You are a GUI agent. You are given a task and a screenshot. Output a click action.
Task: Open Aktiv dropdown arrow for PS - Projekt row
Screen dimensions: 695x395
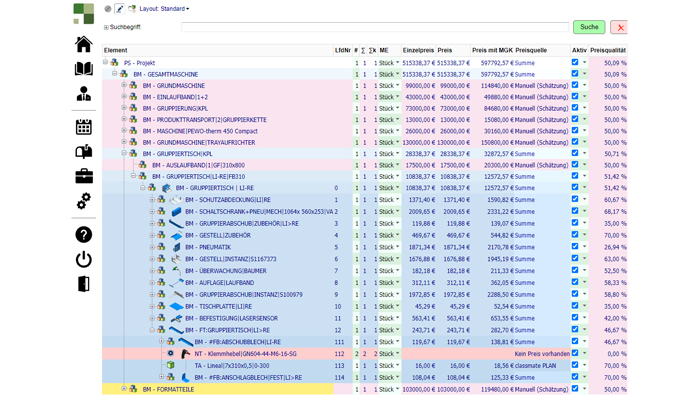584,63
